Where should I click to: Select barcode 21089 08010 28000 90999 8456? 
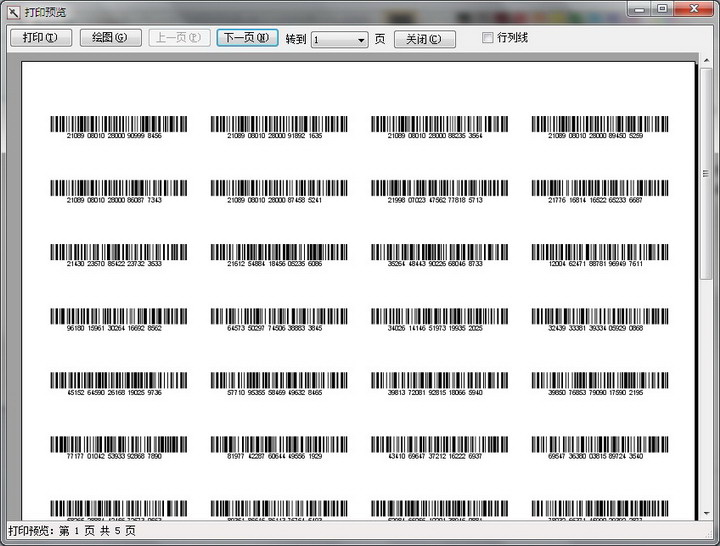point(118,127)
